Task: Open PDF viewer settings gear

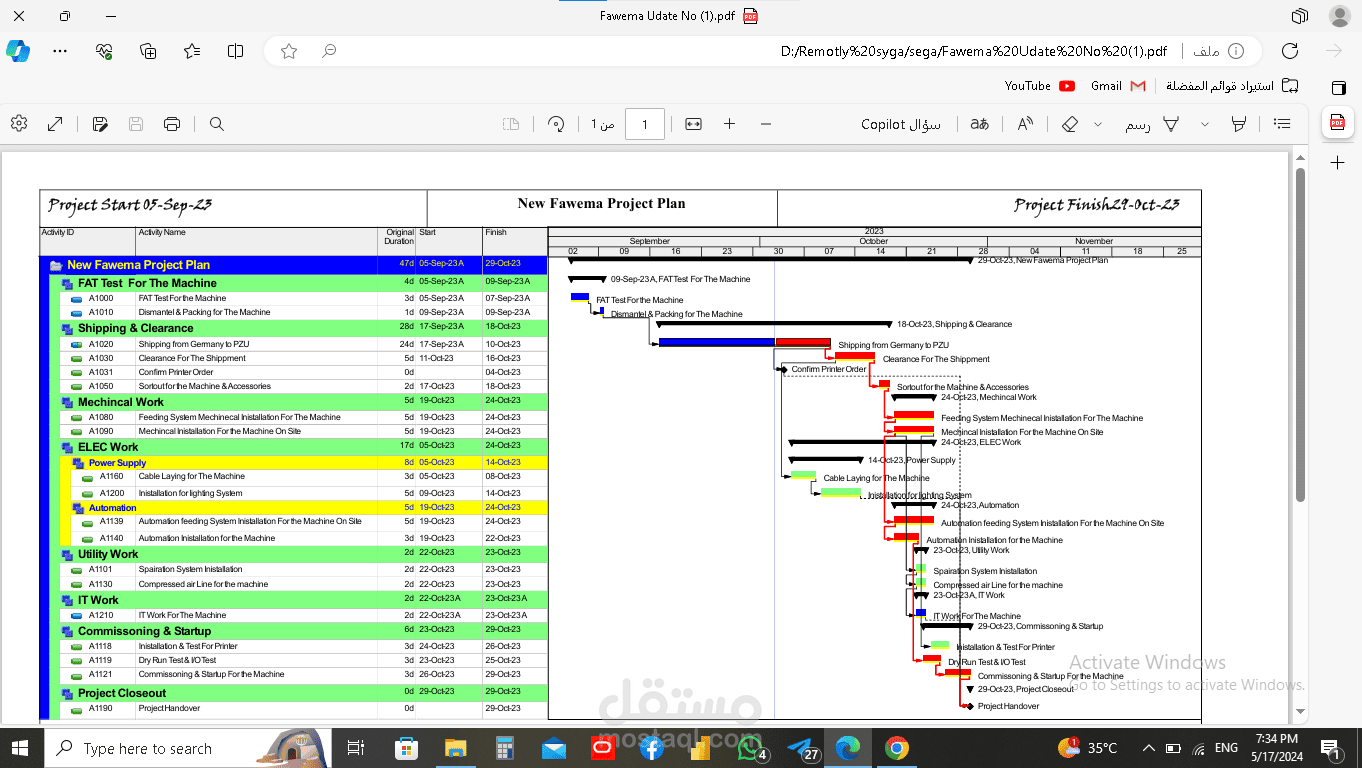Action: [19, 124]
